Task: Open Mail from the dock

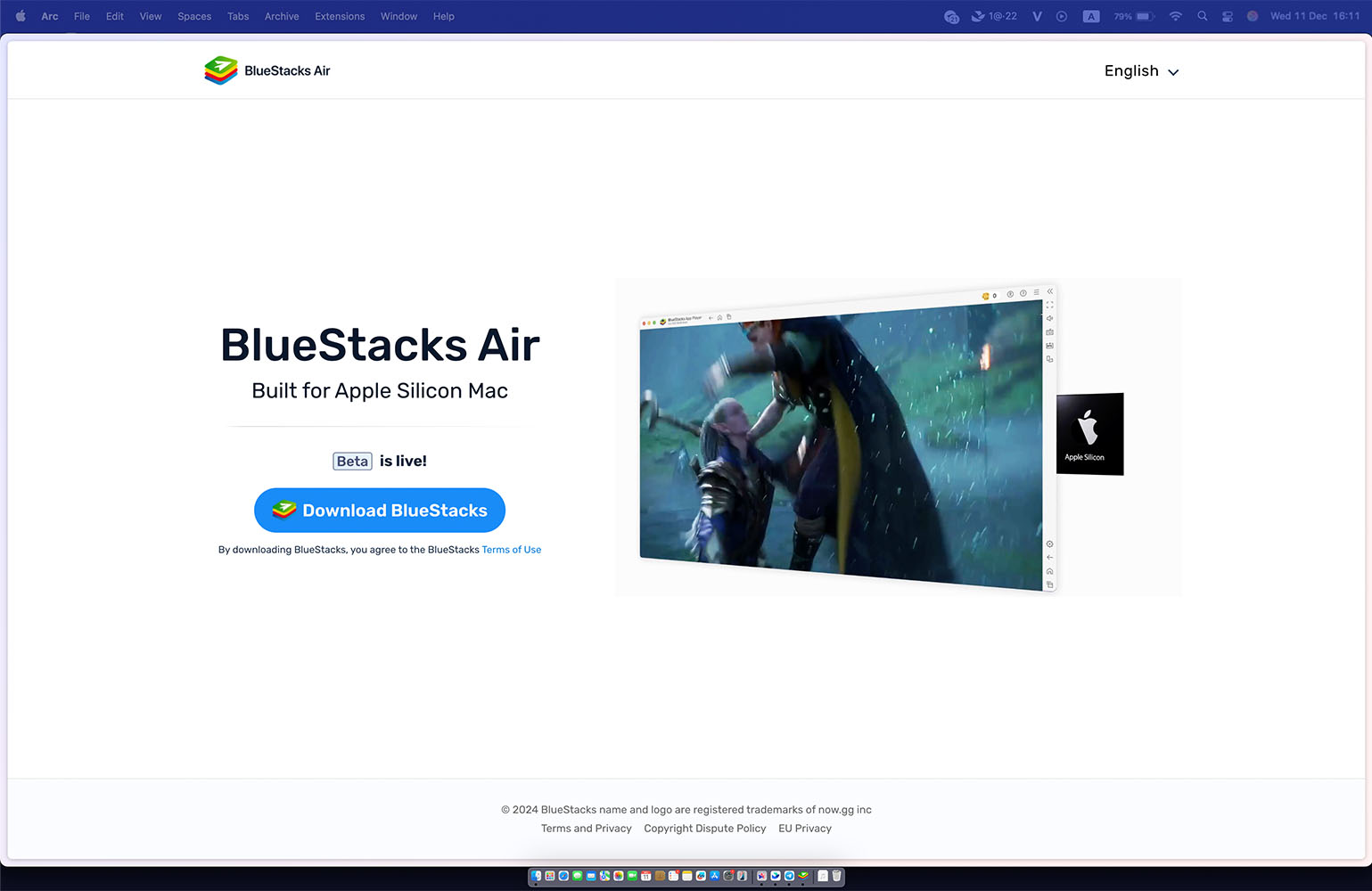Action: pos(591,876)
